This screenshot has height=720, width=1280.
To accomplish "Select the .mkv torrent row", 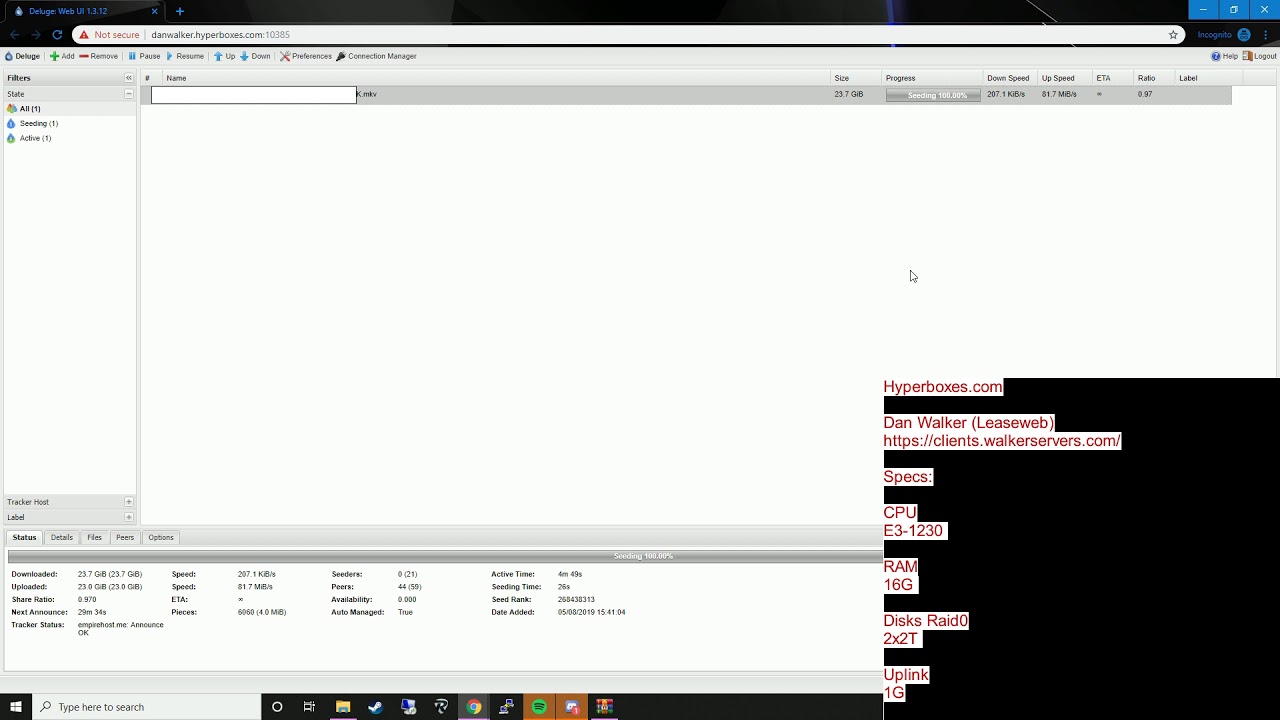I will point(686,94).
